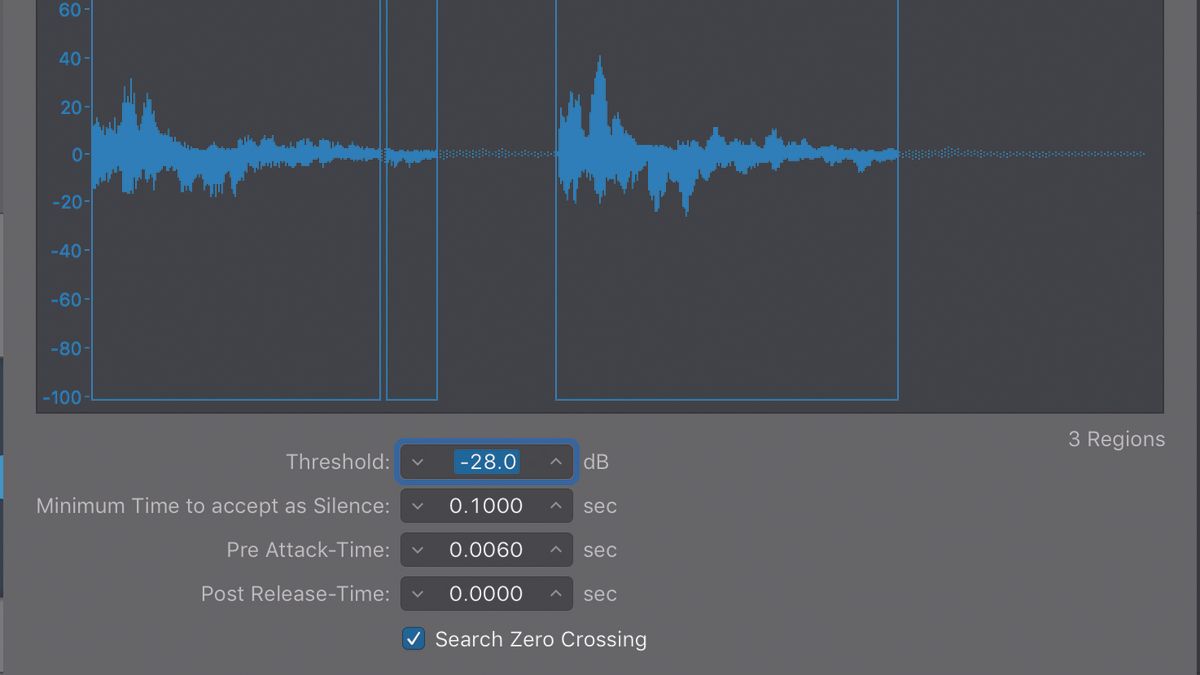Select the first detected audio region
Image resolution: width=1200 pixels, height=675 pixels.
[235, 200]
